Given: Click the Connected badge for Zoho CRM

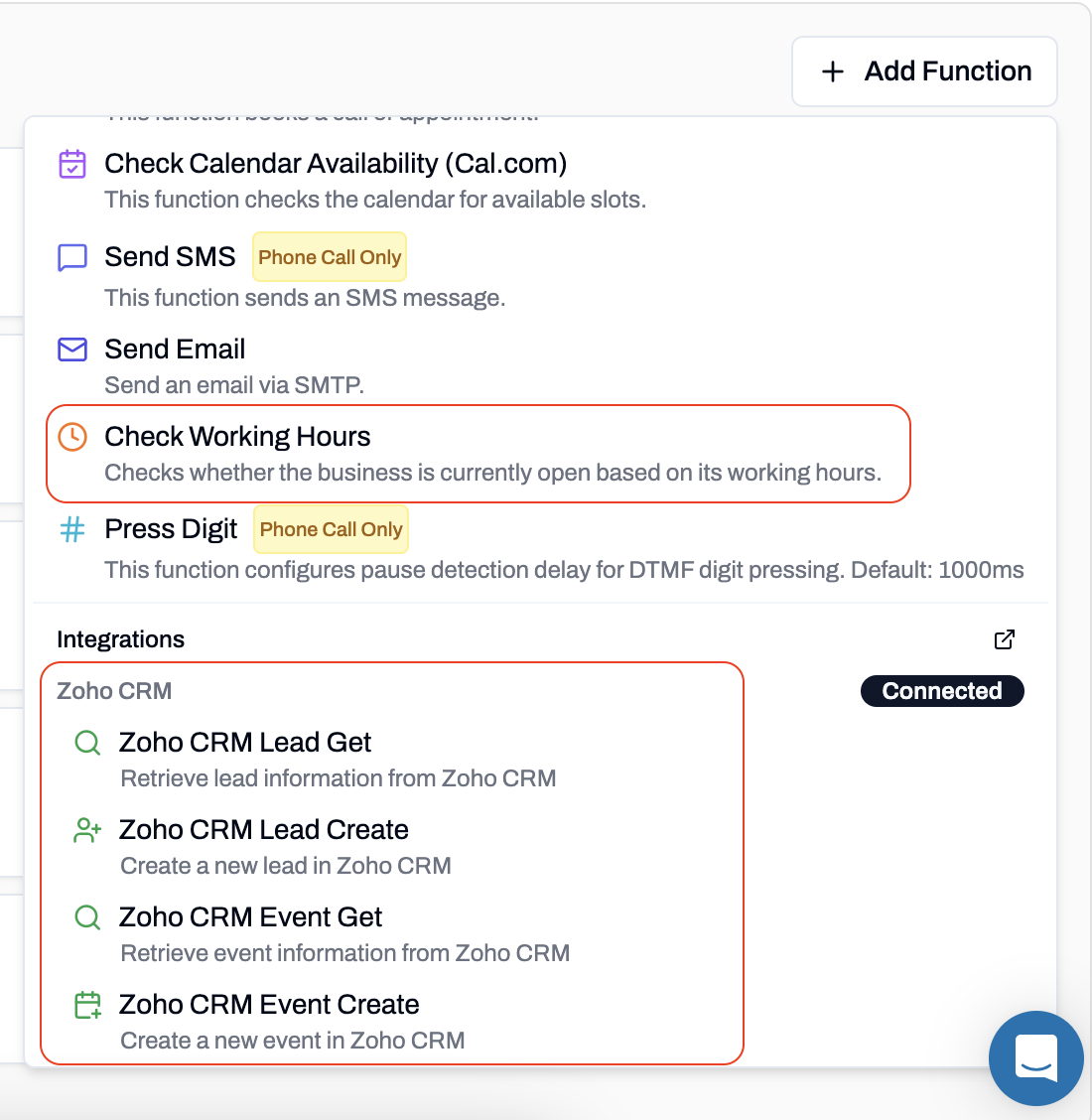Looking at the screenshot, I should pyautogui.click(x=941, y=690).
